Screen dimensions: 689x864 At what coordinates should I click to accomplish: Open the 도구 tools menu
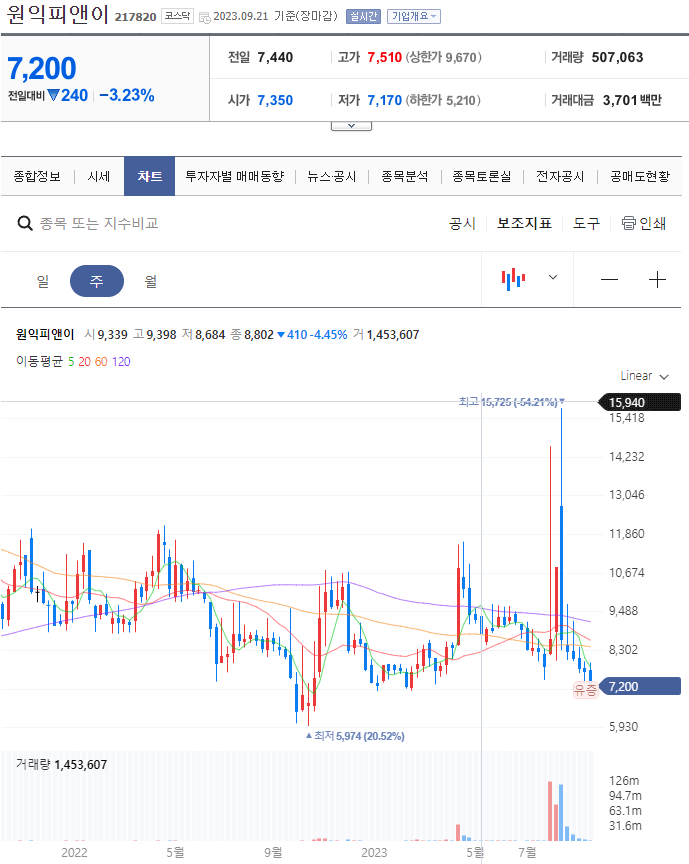tap(586, 223)
